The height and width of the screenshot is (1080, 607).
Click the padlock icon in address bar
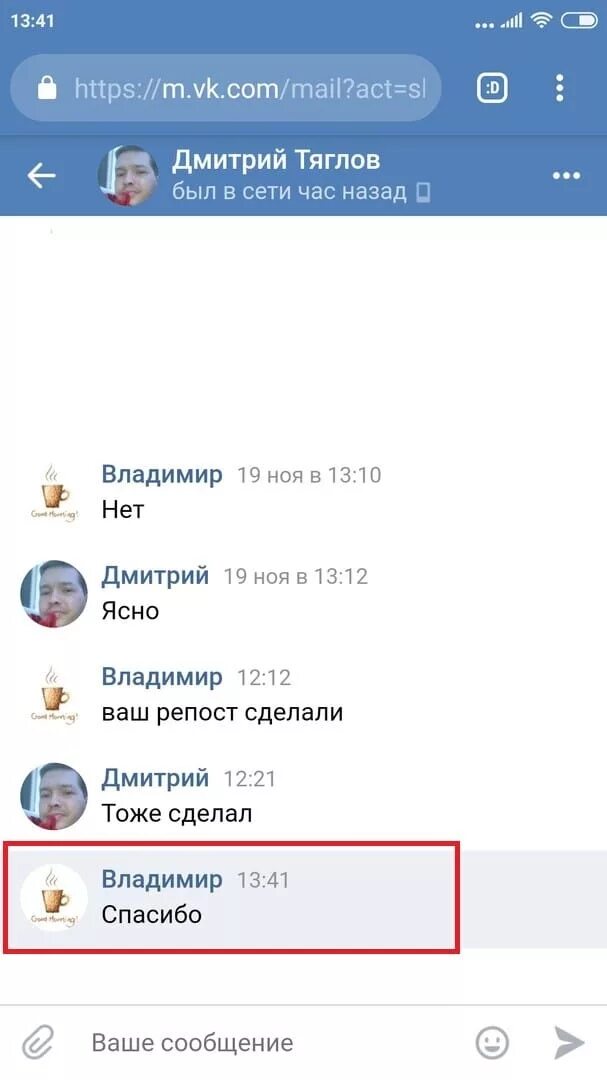point(47,87)
